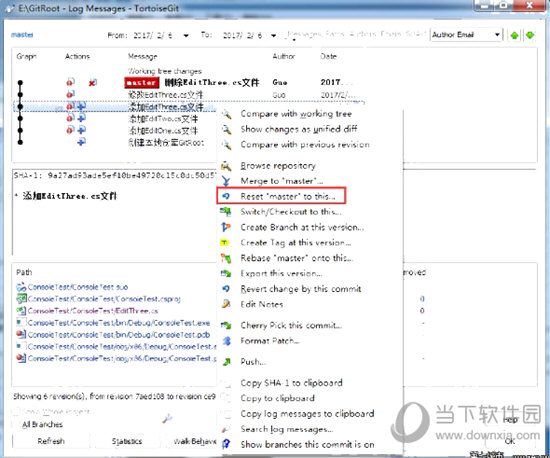Viewport: 550px width, 458px height.
Task: Click the second green navigation arrow icon
Action: [530, 35]
